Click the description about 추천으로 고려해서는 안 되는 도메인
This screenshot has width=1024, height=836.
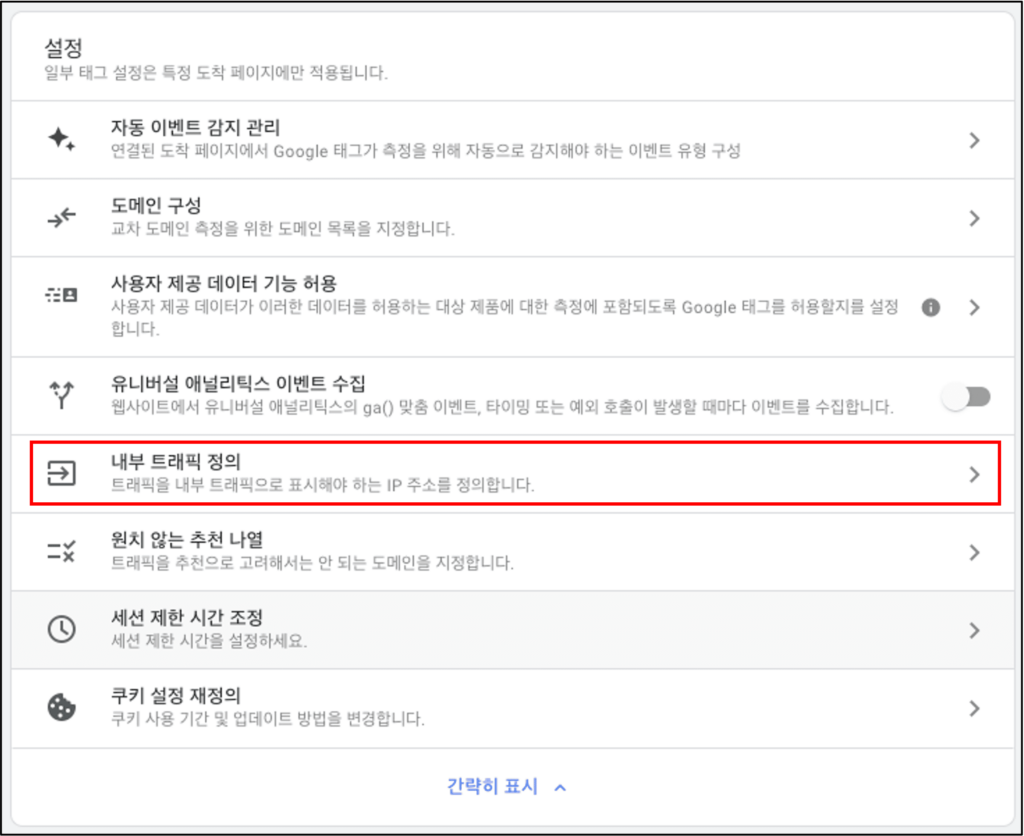[312, 562]
